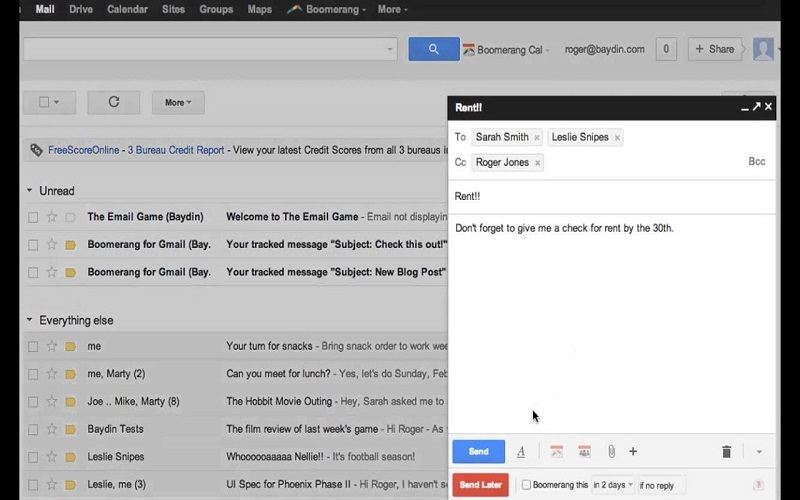This screenshot has width=800, height=500.
Task: Star the "Your turn for snacks" message
Action: click(52, 346)
